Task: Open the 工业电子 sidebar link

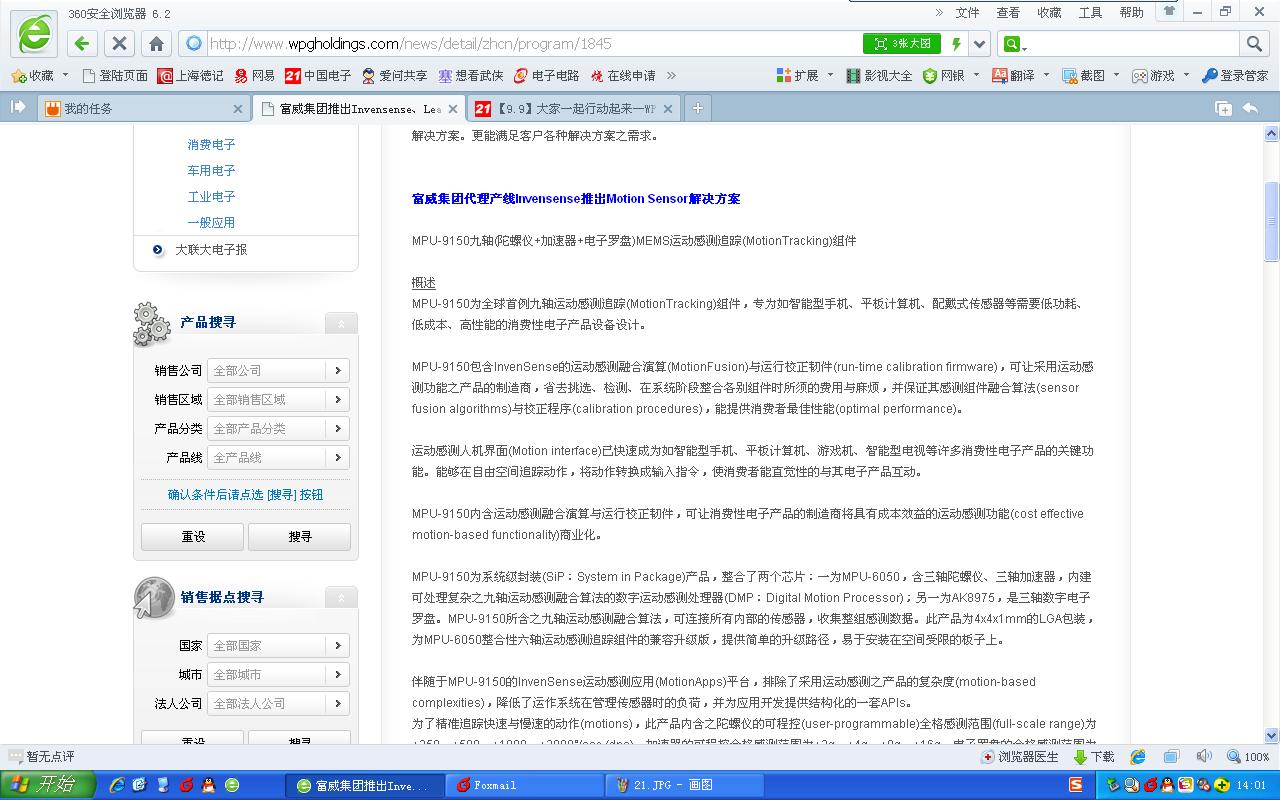Action: (x=211, y=196)
